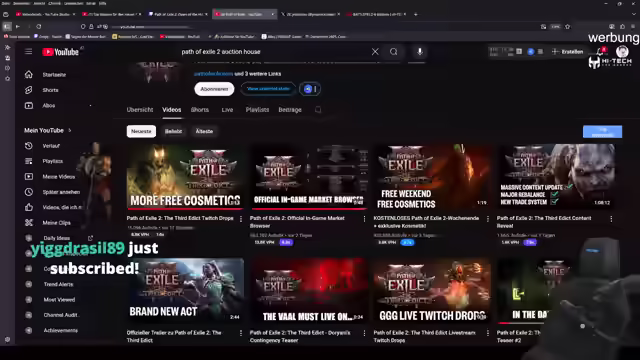Viewport: 640px width, 360px height.
Task: Start voice search with microphone icon
Action: [420, 52]
